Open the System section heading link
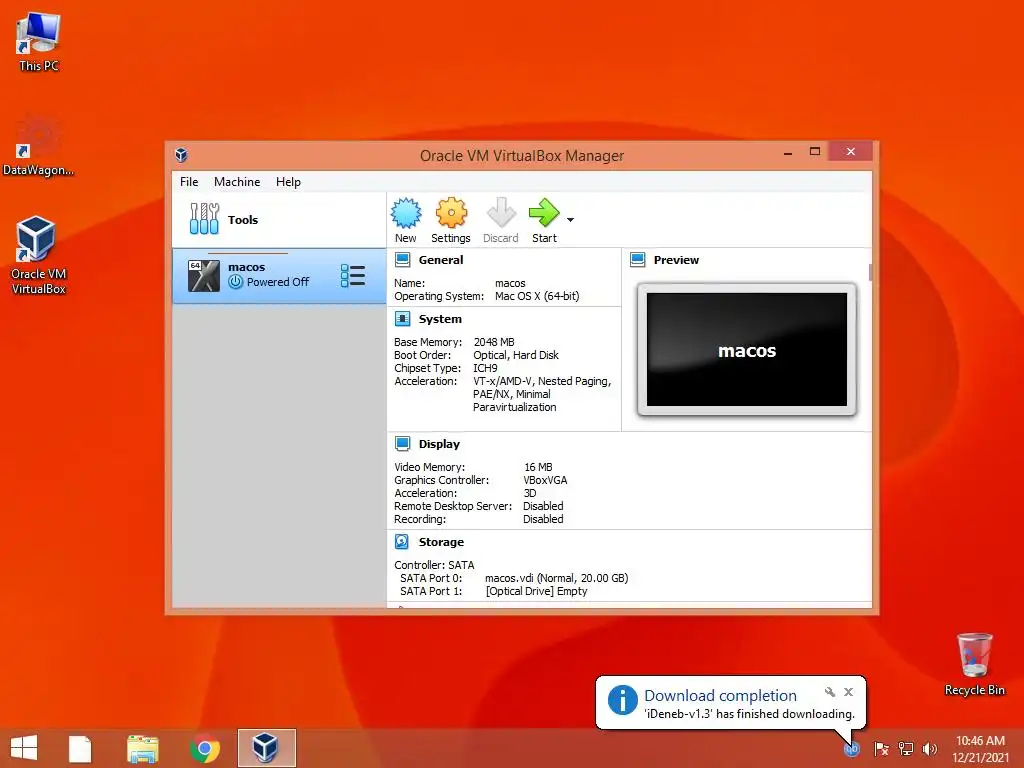1024x768 pixels. (440, 319)
